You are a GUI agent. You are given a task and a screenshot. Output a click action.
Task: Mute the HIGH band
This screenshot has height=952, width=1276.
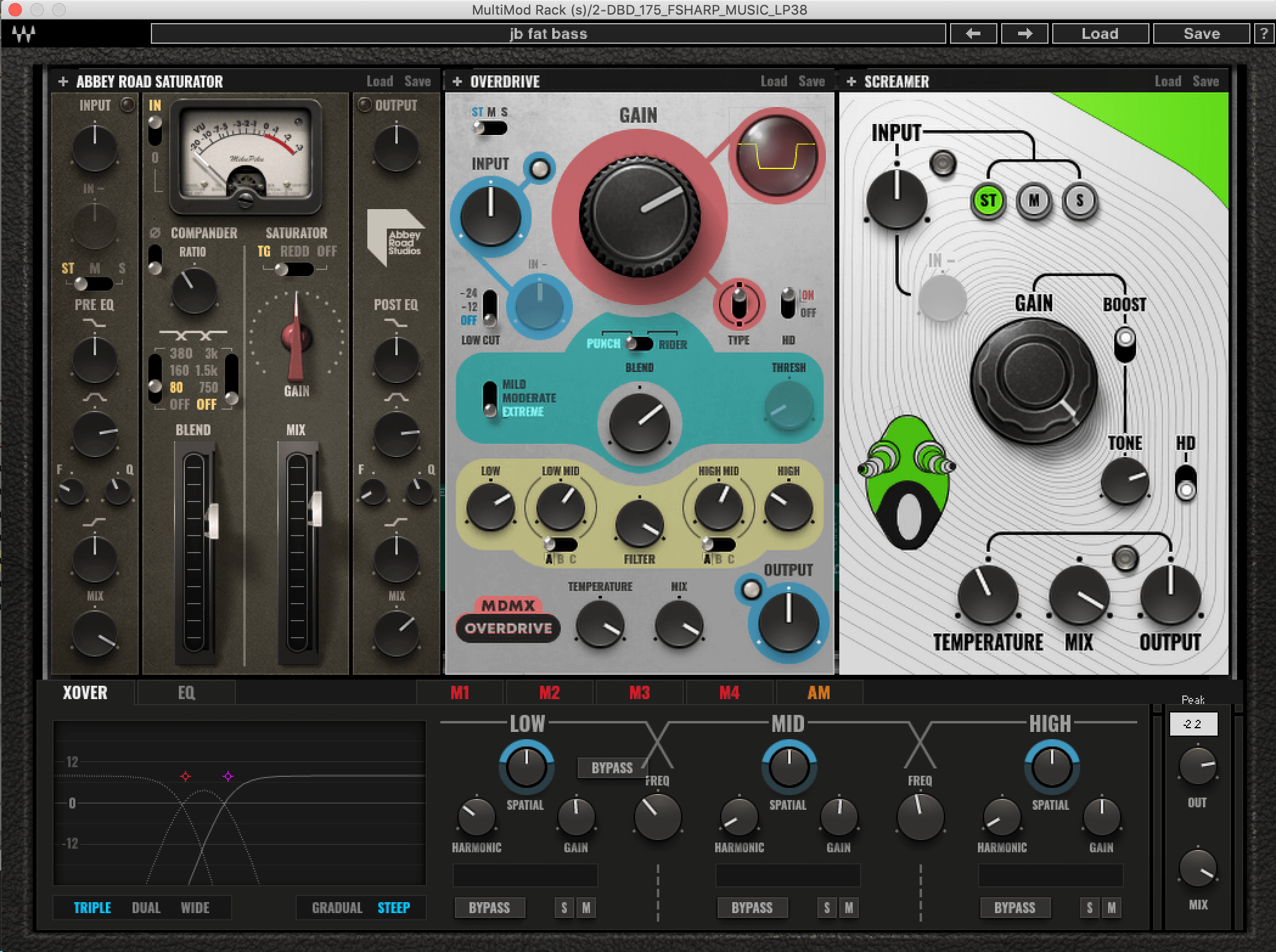pos(1112,908)
